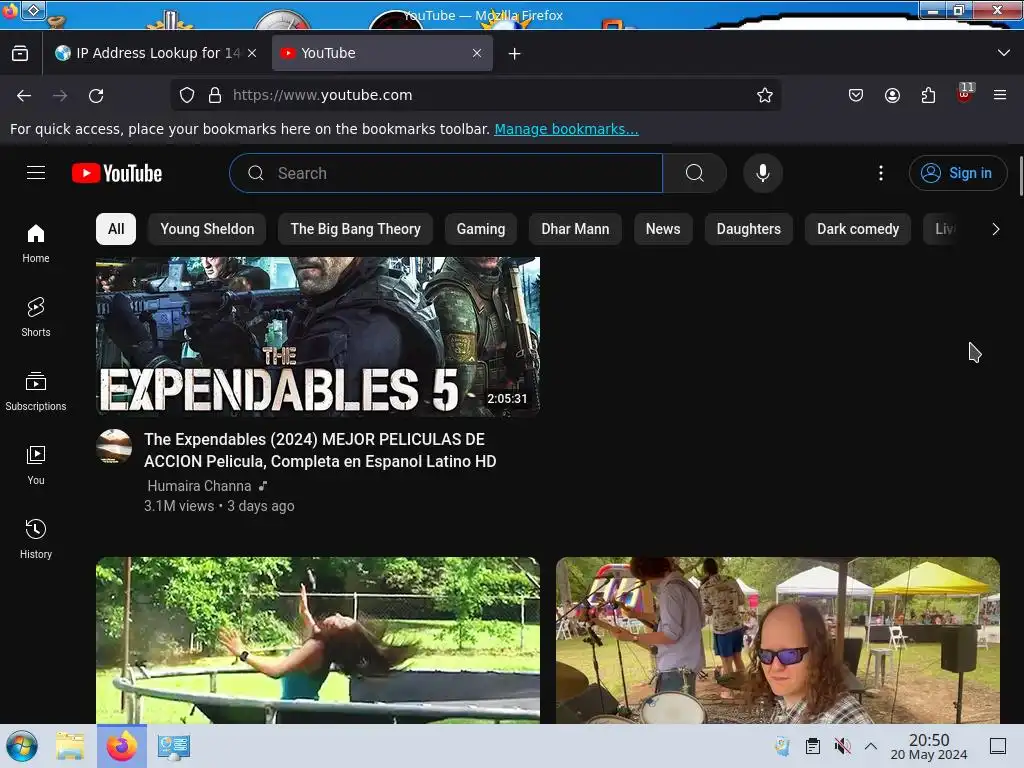Open Shorts in sidebar
1024x768 pixels.
(x=36, y=317)
